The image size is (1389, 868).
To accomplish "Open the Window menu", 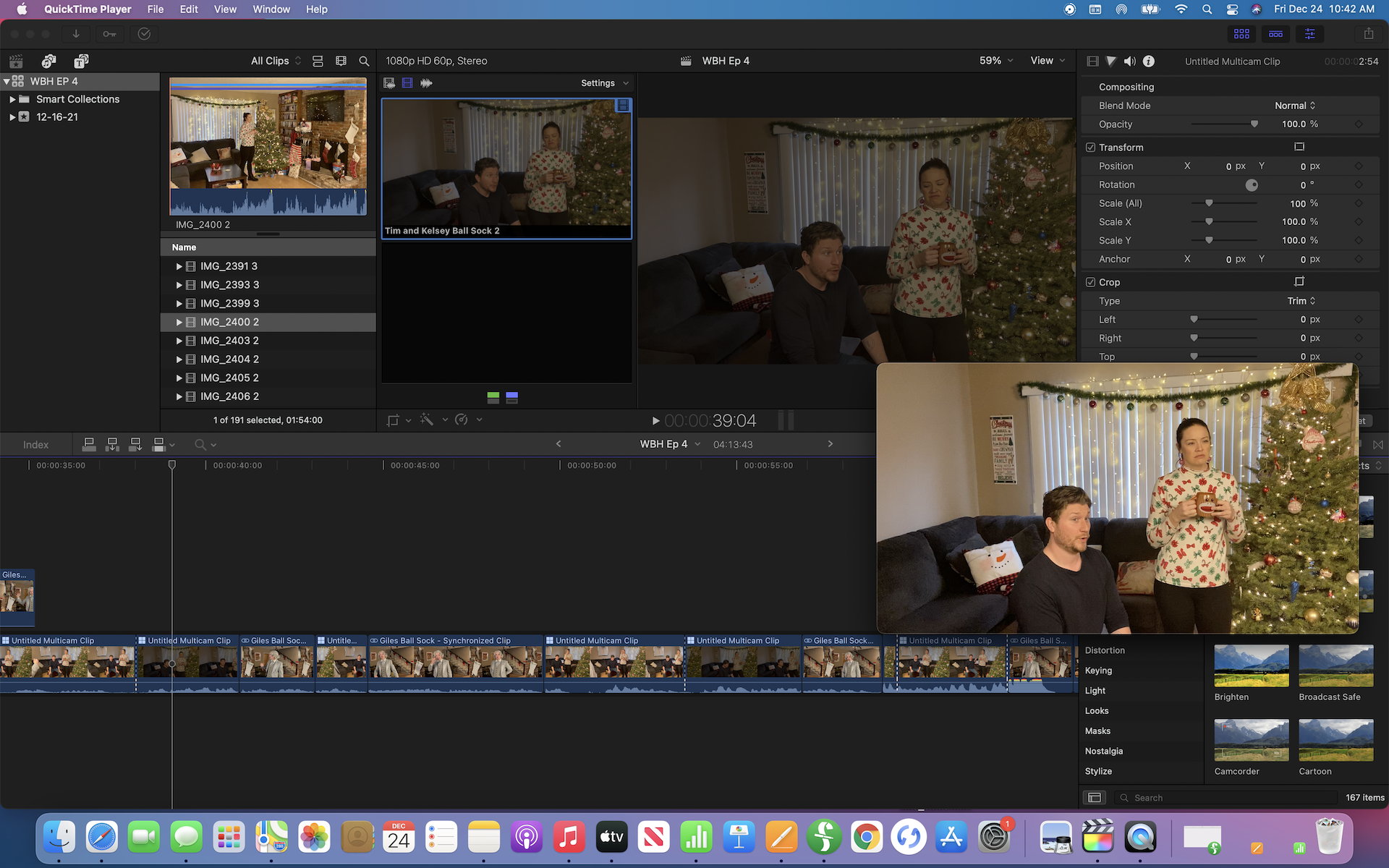I will 271,9.
